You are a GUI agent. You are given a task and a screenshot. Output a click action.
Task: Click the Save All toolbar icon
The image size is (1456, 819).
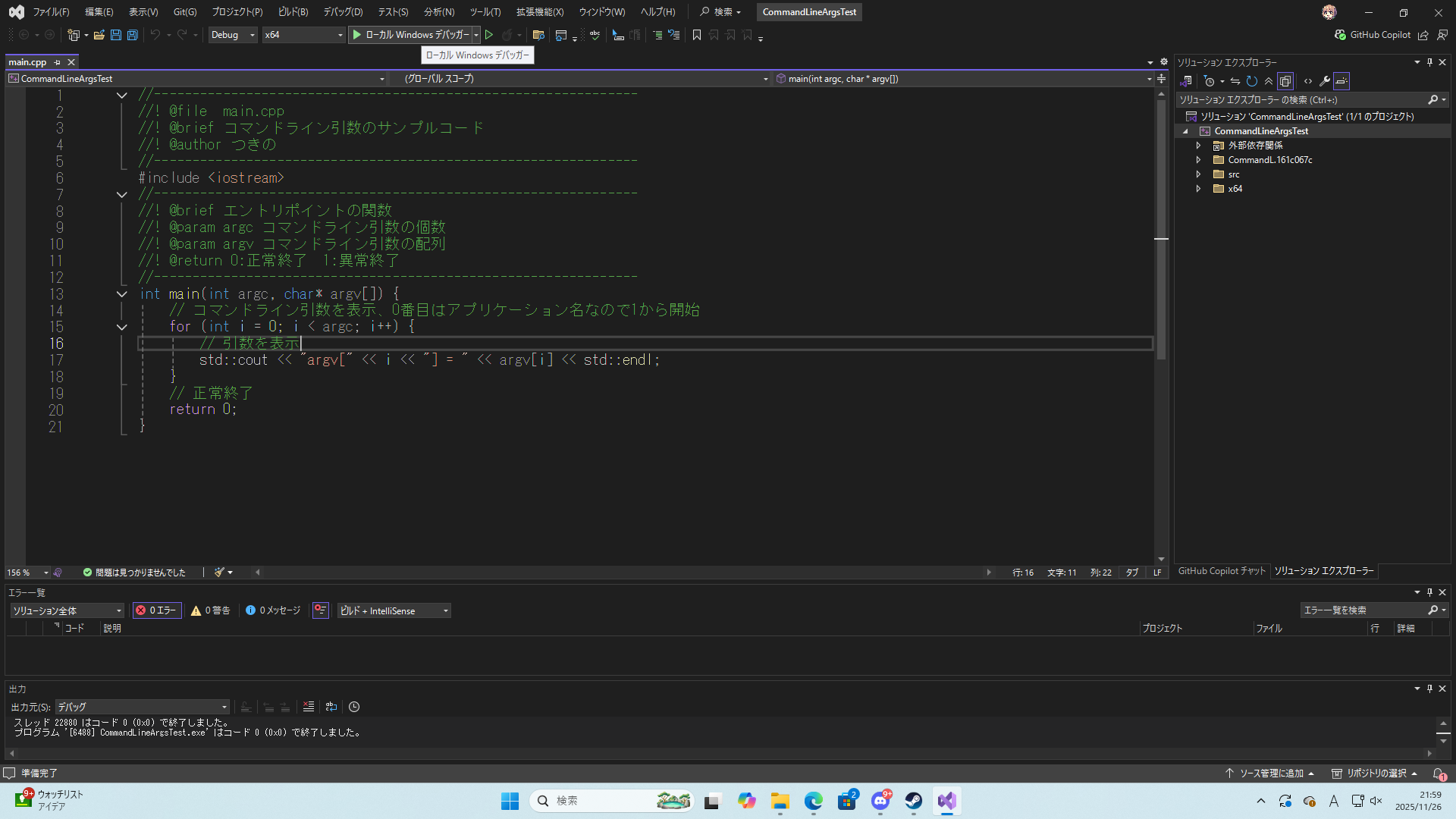pos(132,35)
